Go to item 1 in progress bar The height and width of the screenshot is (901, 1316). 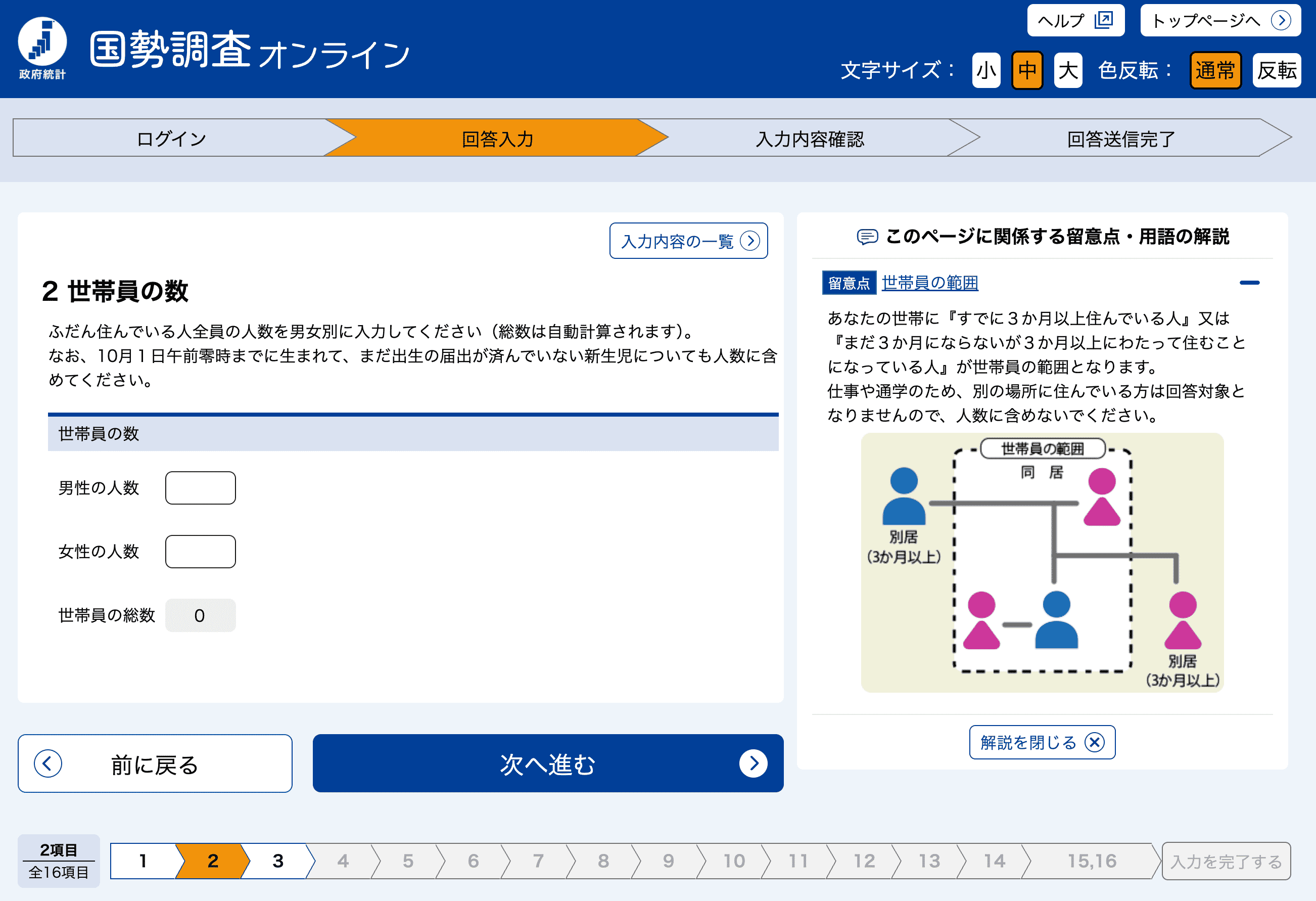[143, 861]
